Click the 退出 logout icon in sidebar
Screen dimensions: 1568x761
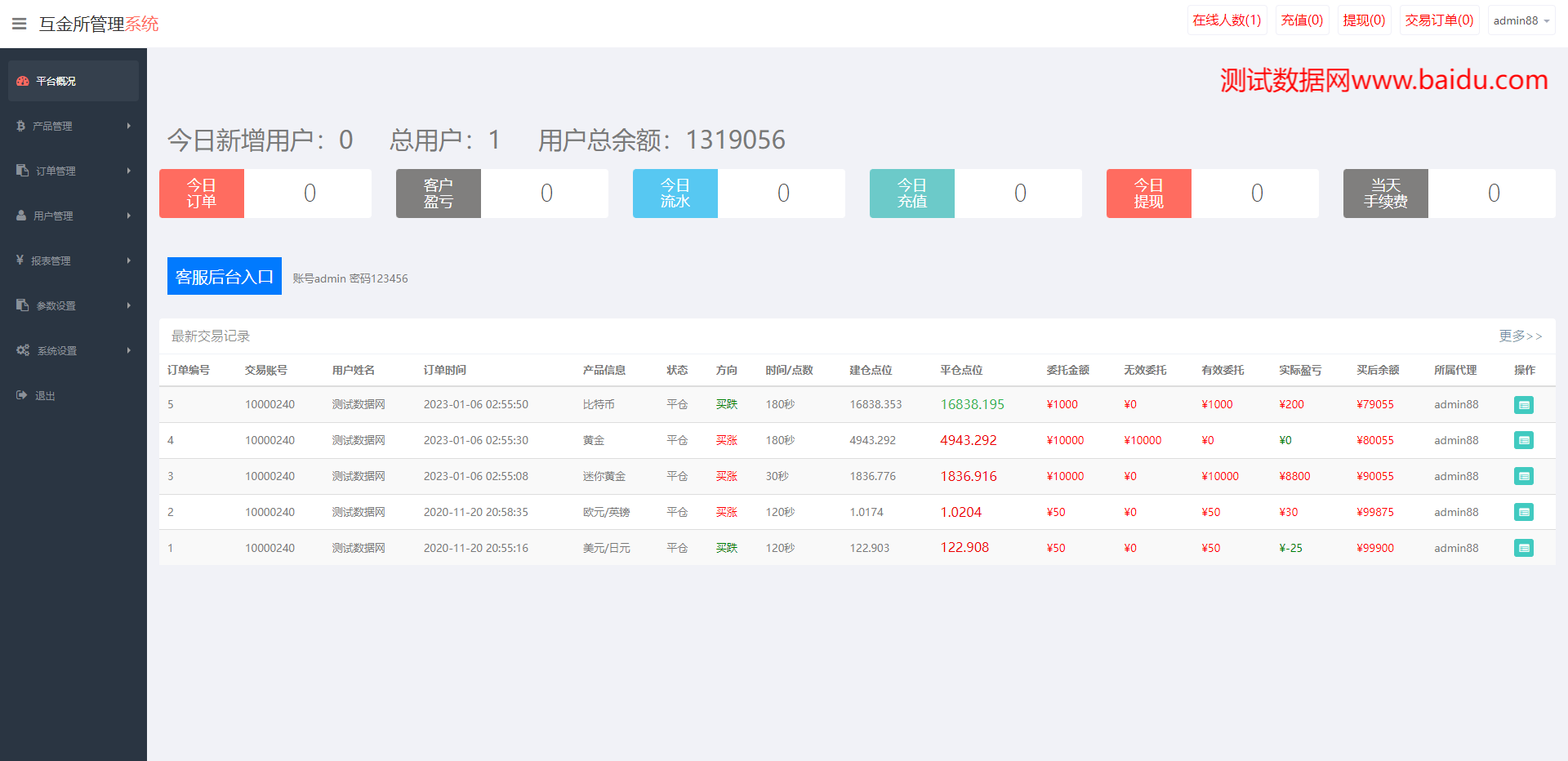[x=22, y=395]
